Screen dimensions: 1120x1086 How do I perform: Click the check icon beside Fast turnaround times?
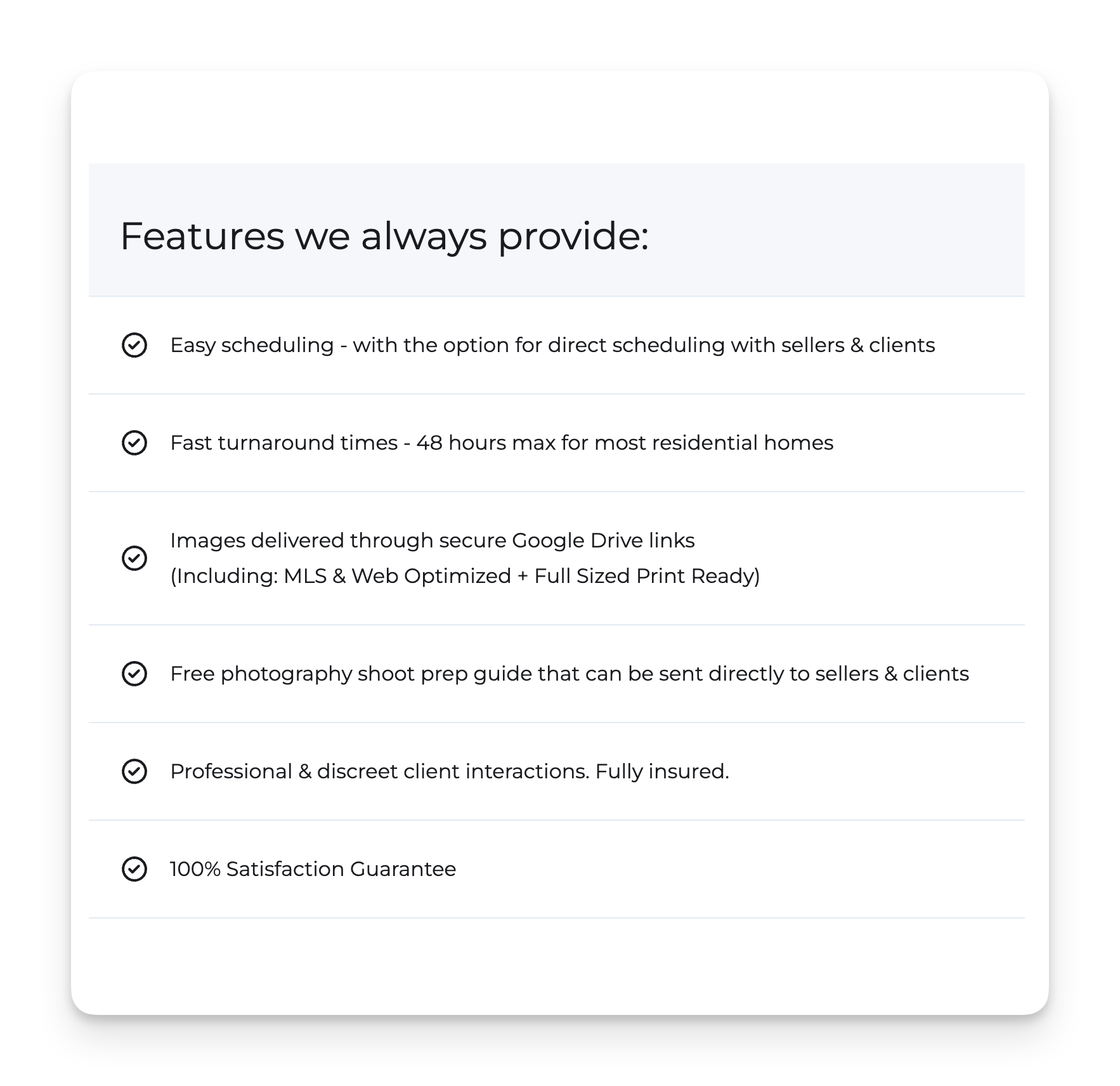(x=134, y=443)
